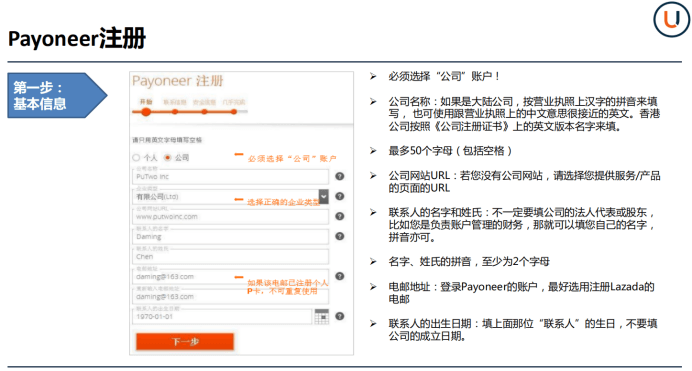Click the 公司网站URL bullet text
Viewport: 692px width, 371px height.
click(524, 182)
